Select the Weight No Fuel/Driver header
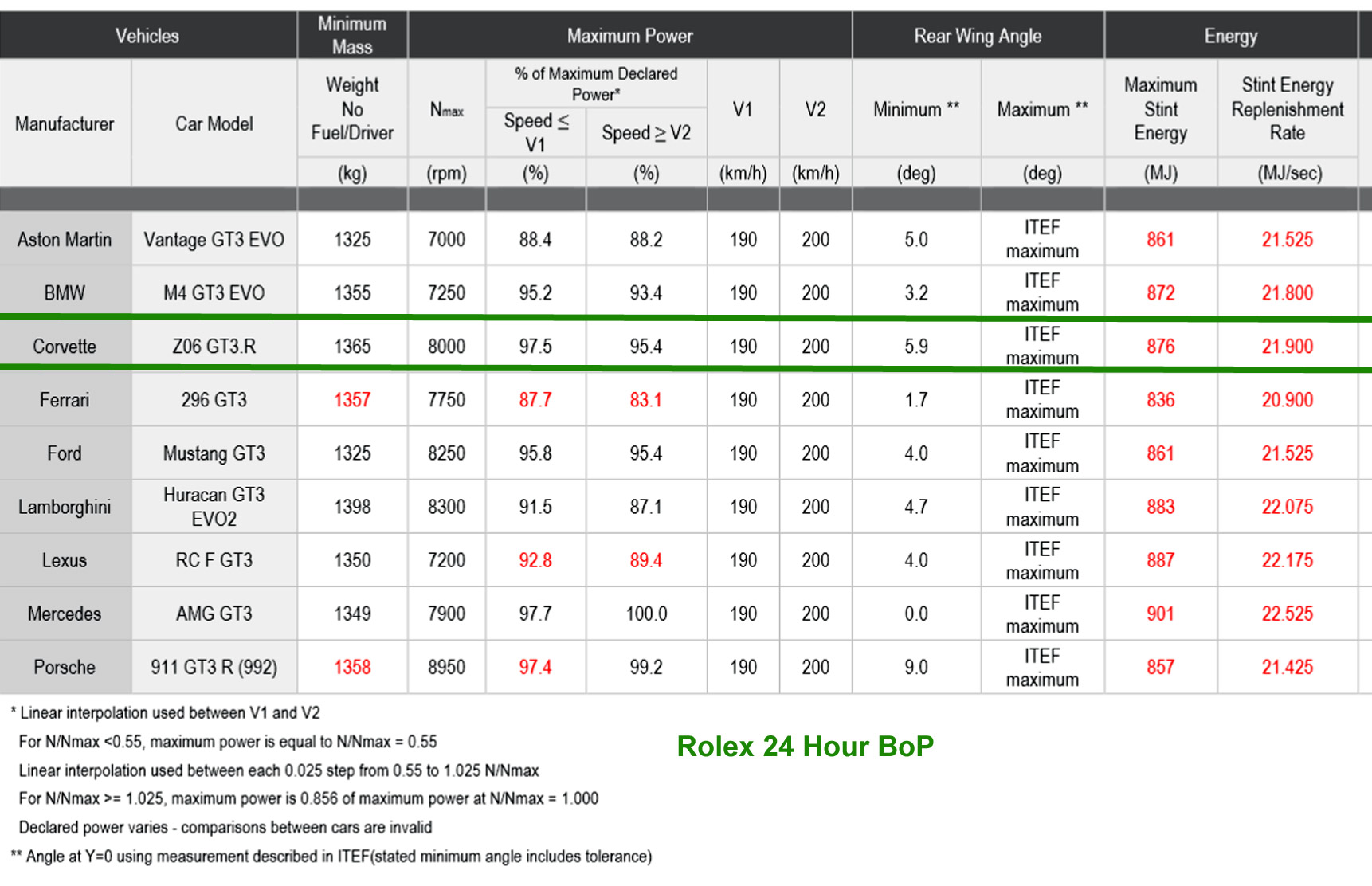 (x=352, y=109)
